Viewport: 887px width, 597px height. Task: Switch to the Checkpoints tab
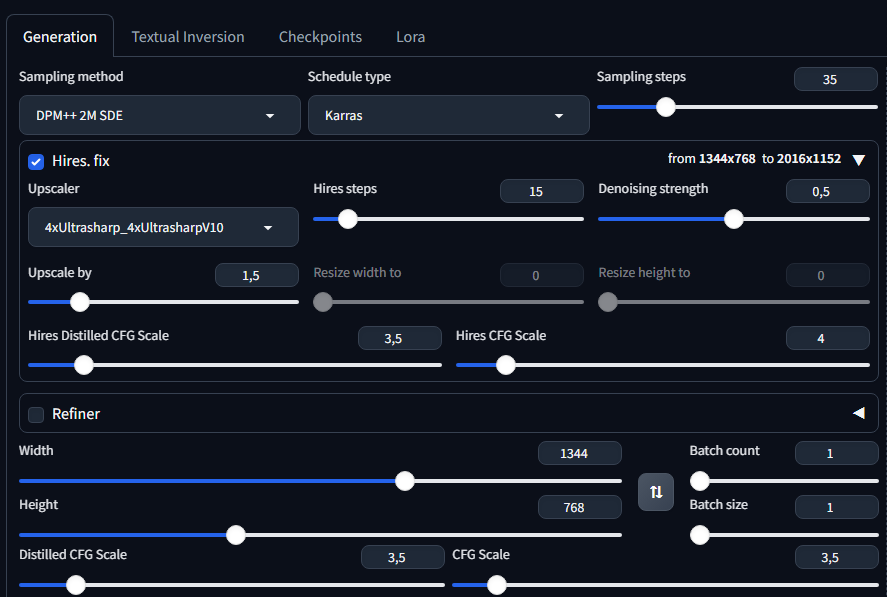point(320,37)
